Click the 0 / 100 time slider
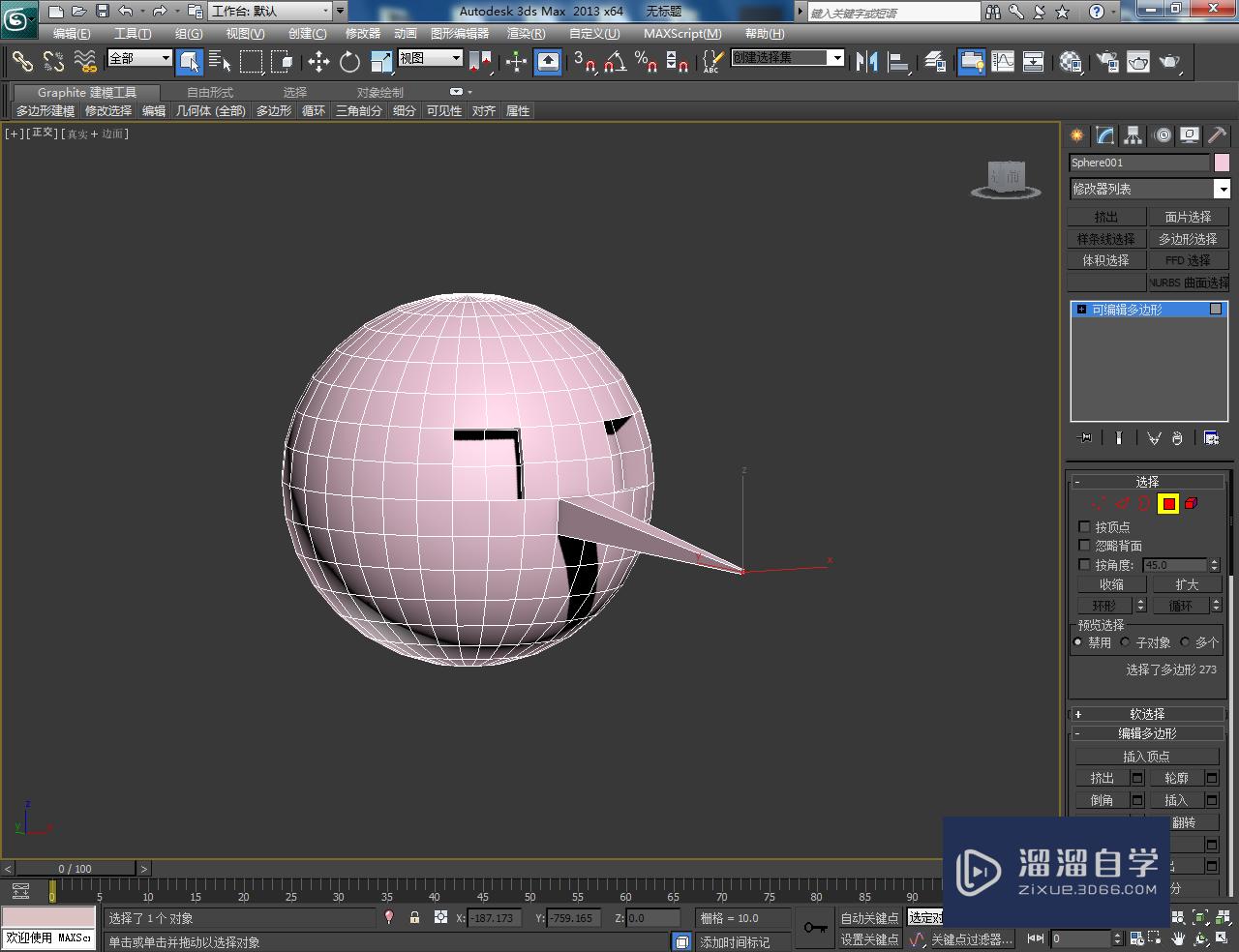Screen dimensions: 1239x952 pyautogui.click(x=76, y=868)
